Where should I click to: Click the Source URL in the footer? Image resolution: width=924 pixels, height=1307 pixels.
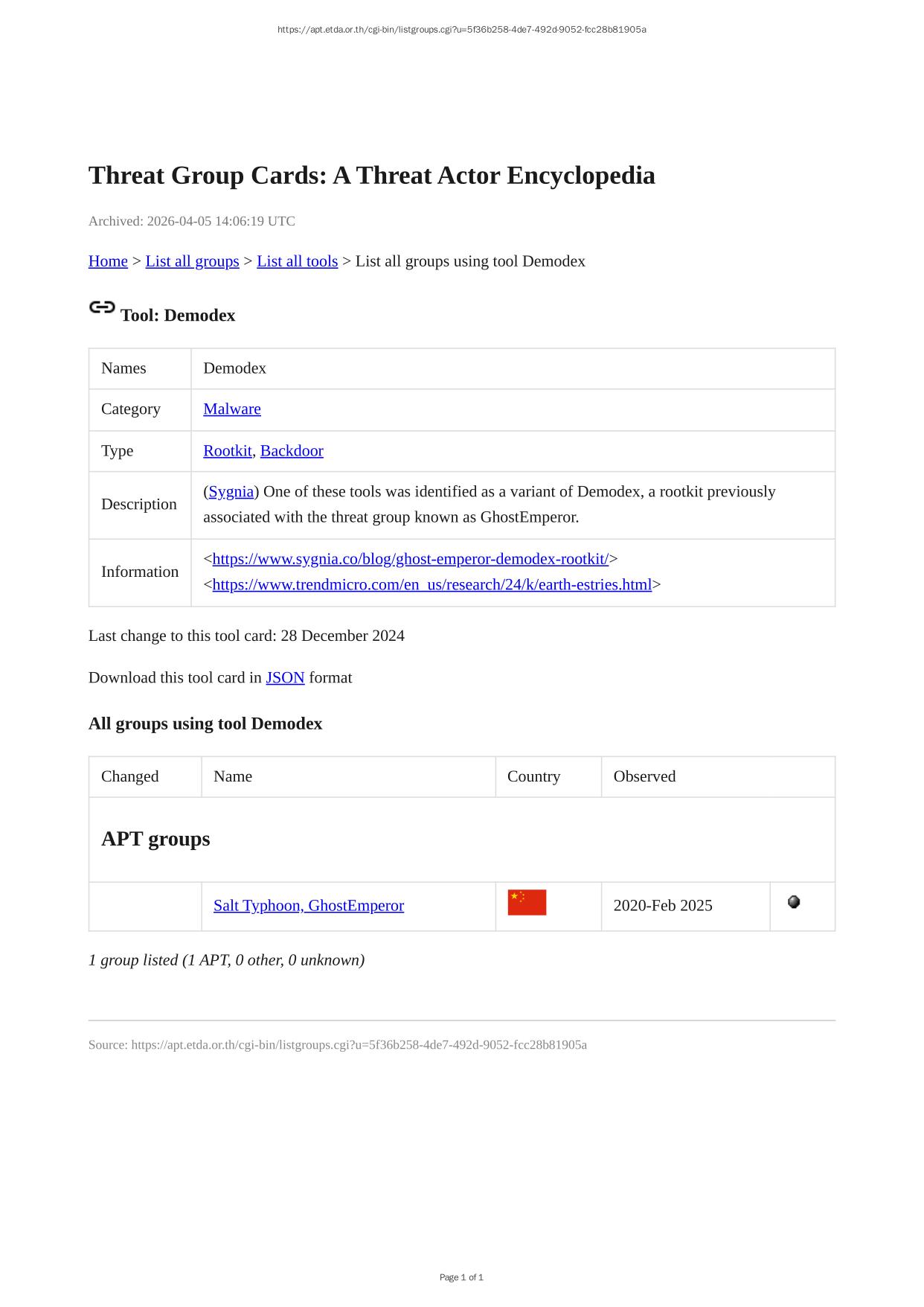(359, 1045)
